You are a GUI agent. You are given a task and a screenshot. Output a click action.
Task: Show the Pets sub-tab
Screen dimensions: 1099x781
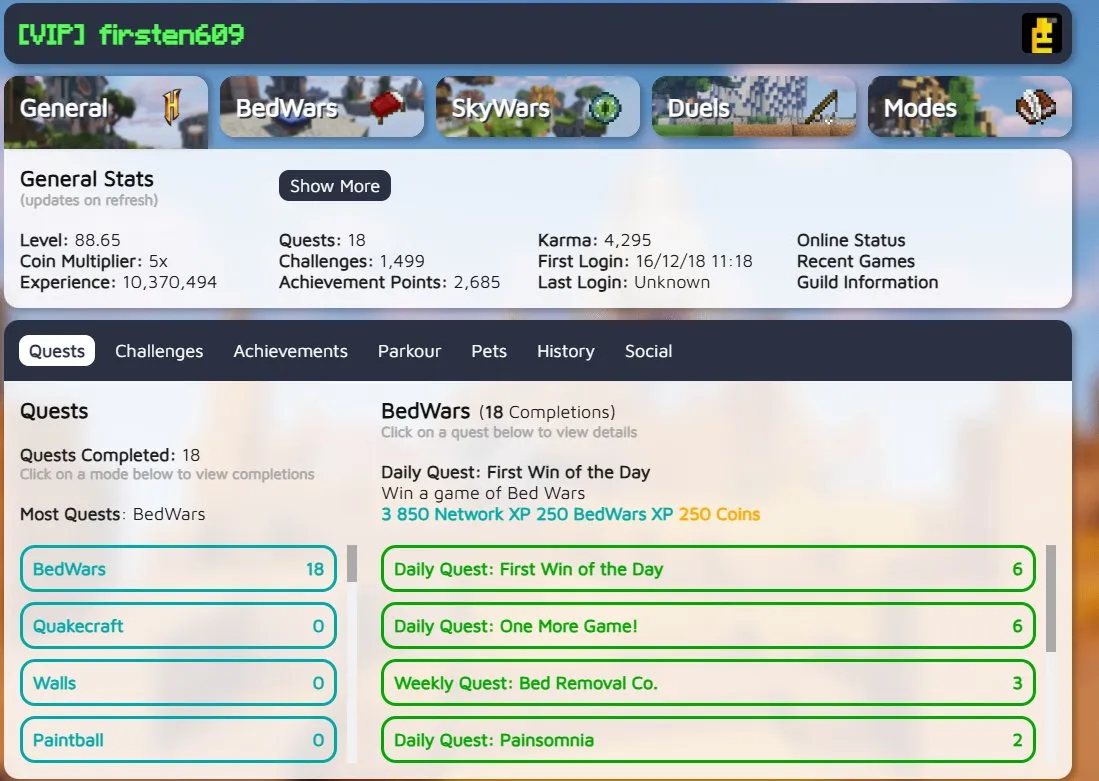pos(489,351)
